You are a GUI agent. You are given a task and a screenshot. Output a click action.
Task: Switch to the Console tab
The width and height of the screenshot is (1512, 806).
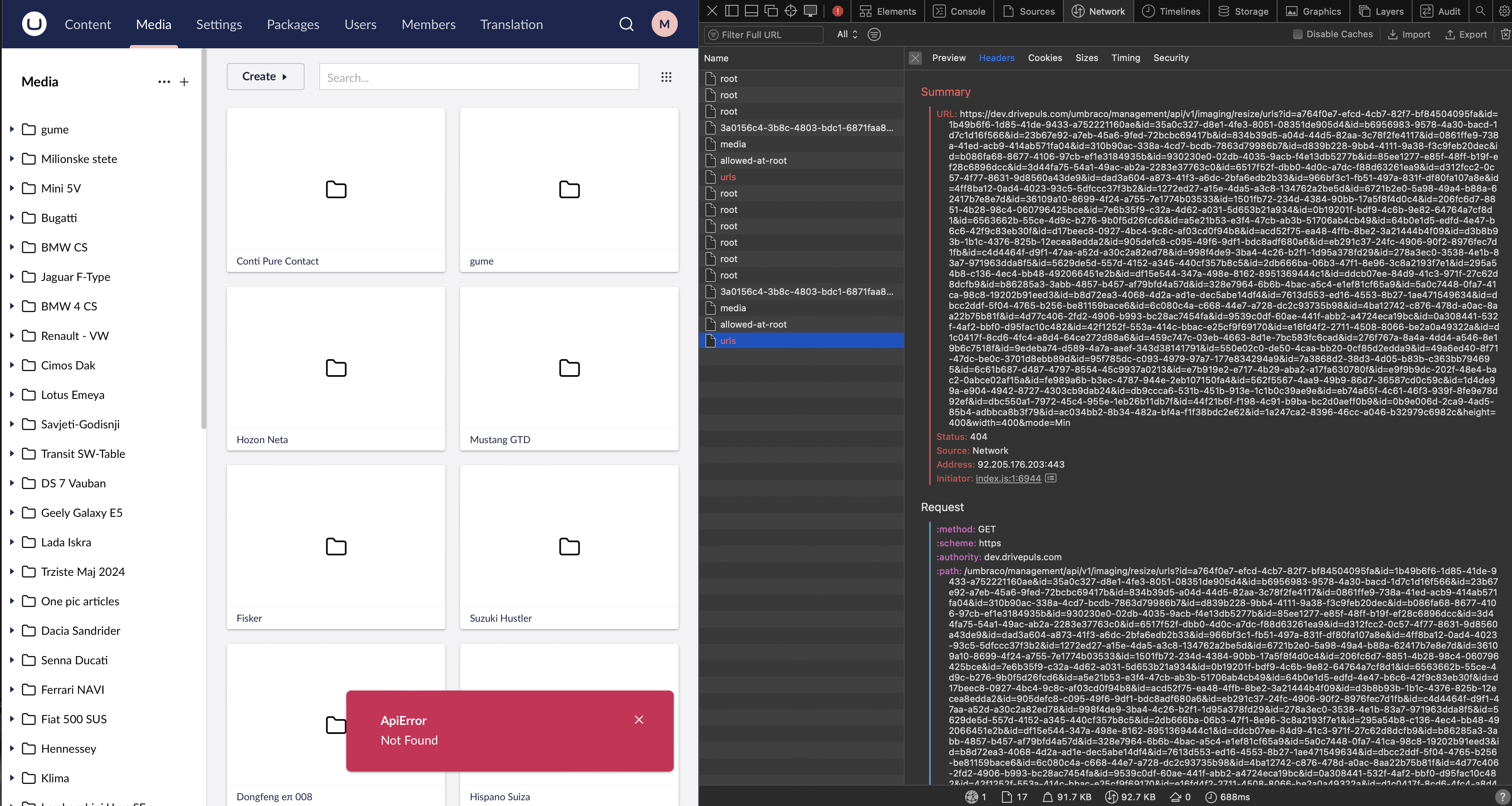pos(959,11)
